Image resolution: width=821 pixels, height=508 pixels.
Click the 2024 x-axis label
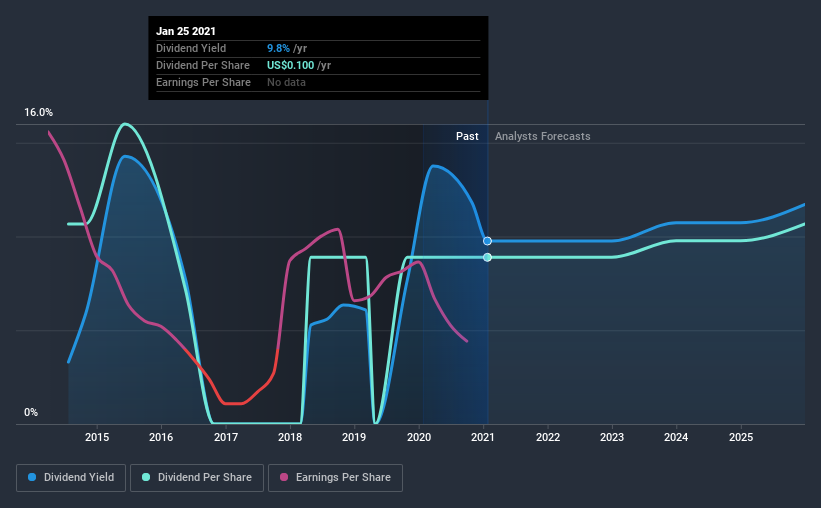[676, 437]
